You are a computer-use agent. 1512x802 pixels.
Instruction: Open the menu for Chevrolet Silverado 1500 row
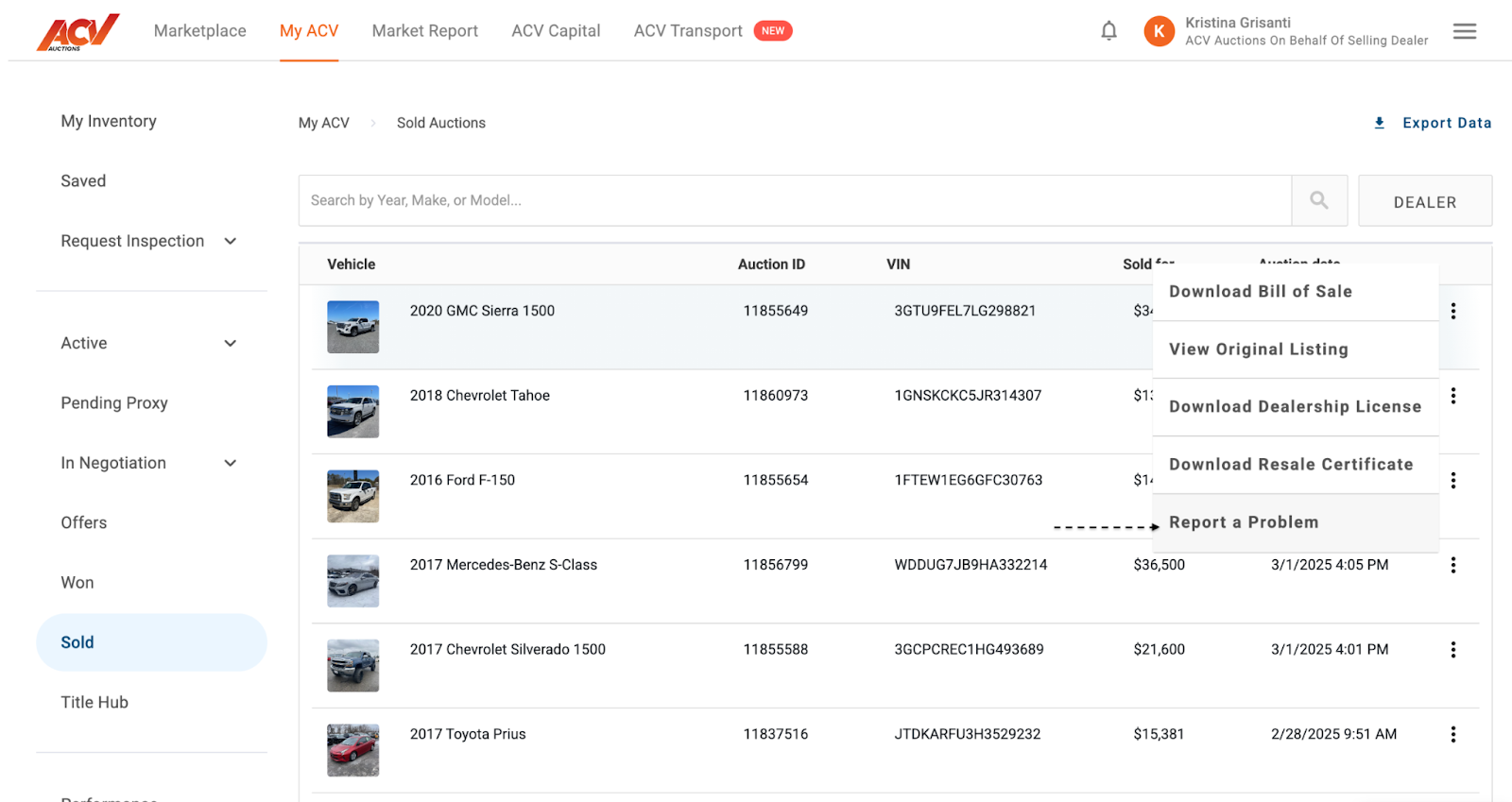point(1452,650)
